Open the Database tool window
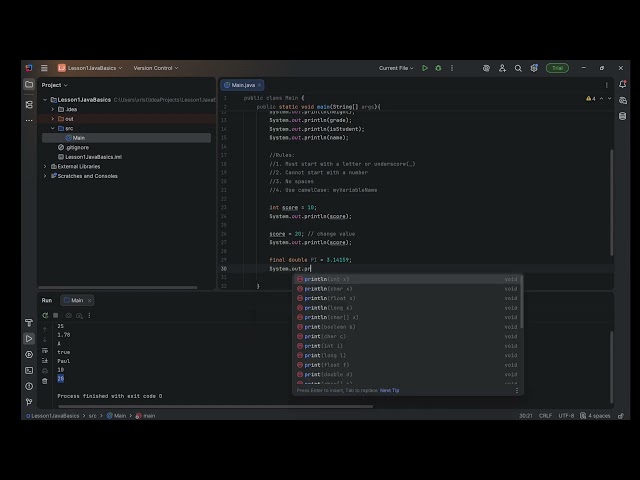This screenshot has height=480, width=640. [x=622, y=116]
